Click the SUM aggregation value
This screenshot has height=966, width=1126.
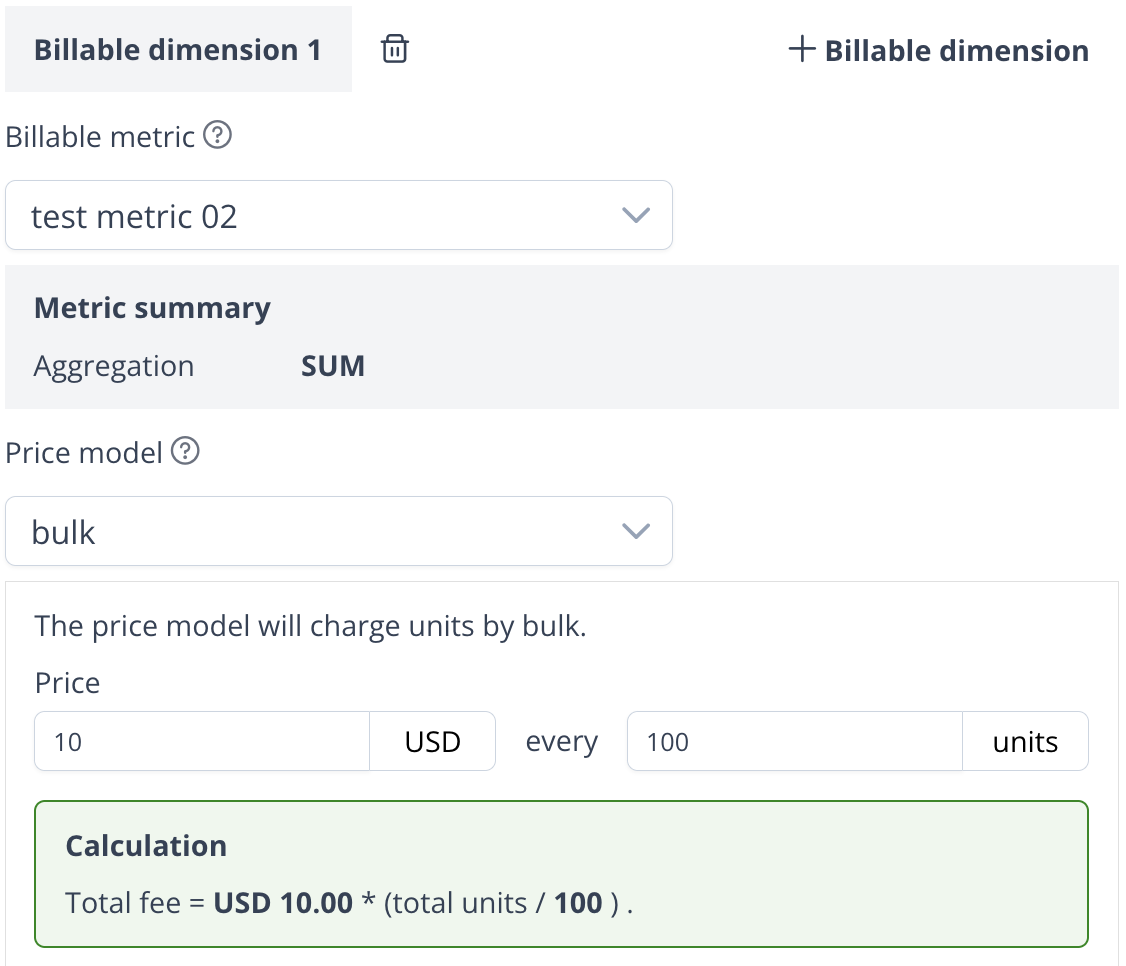(x=332, y=366)
